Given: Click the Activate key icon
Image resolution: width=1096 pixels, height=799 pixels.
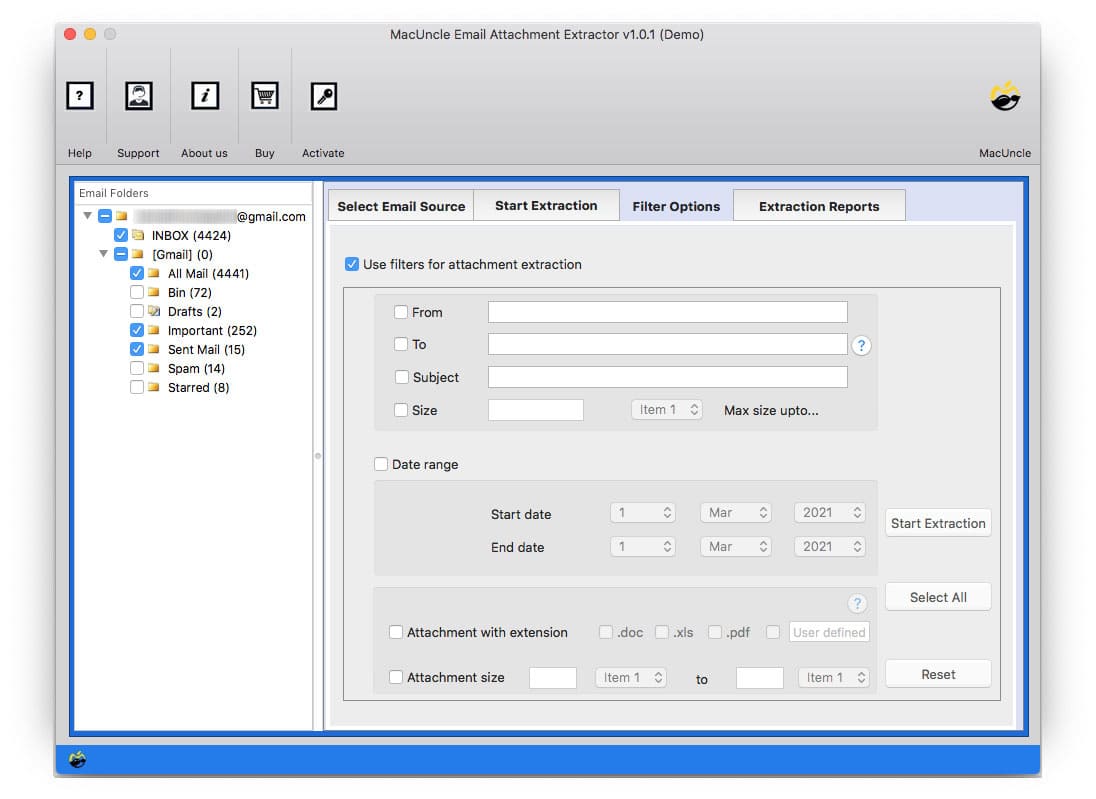Looking at the screenshot, I should click(x=323, y=96).
